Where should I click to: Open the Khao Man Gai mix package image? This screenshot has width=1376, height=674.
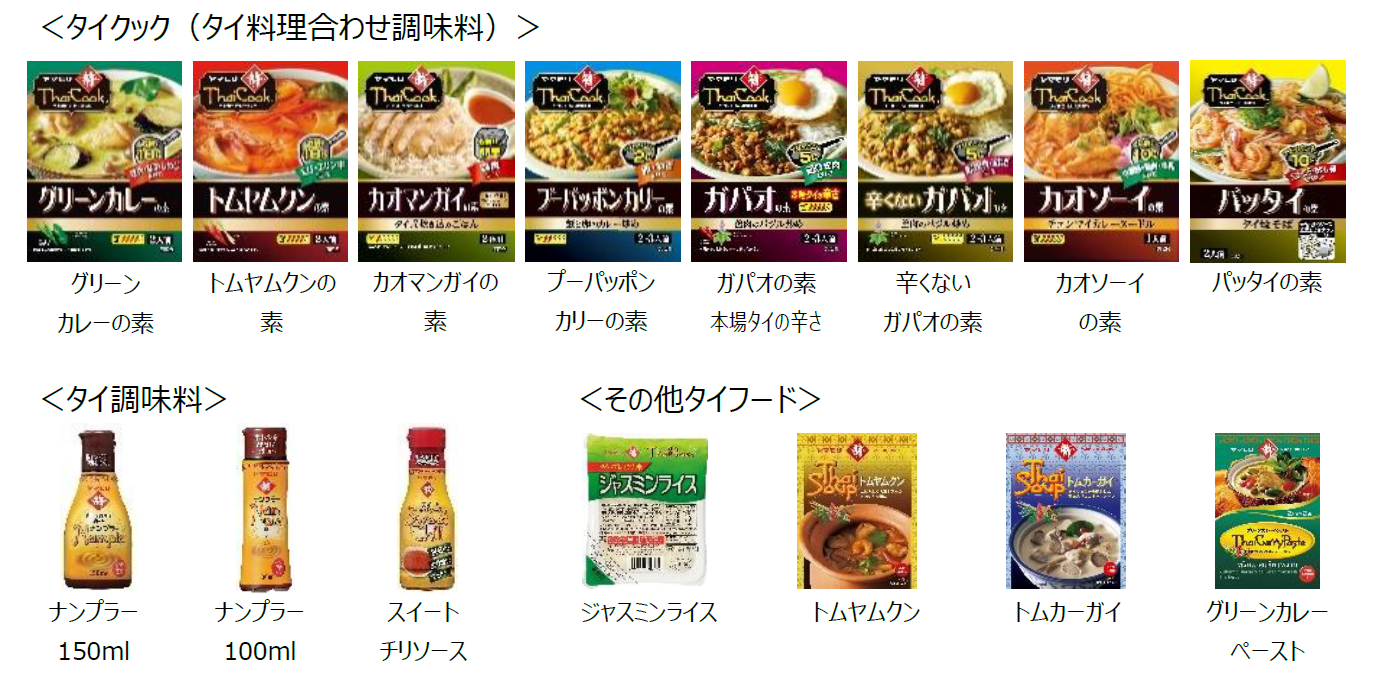coord(436,162)
